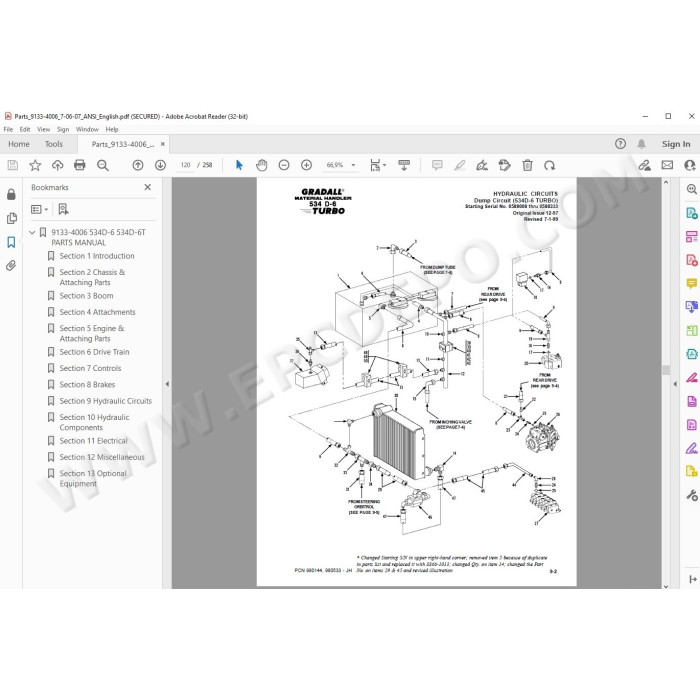The width and height of the screenshot is (700, 700).
Task: Send file by email envelope icon
Action: click(667, 165)
